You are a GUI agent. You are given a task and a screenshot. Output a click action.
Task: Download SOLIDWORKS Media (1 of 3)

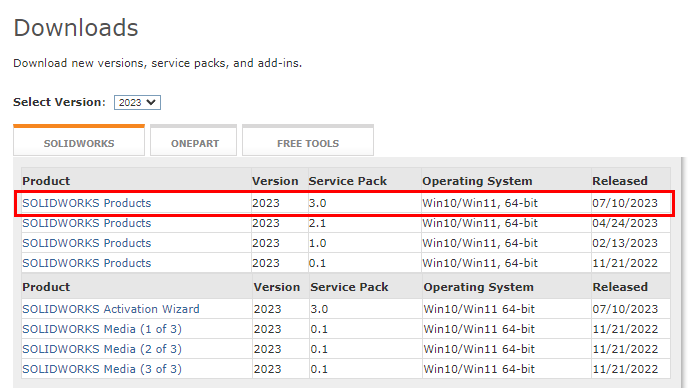tap(102, 329)
